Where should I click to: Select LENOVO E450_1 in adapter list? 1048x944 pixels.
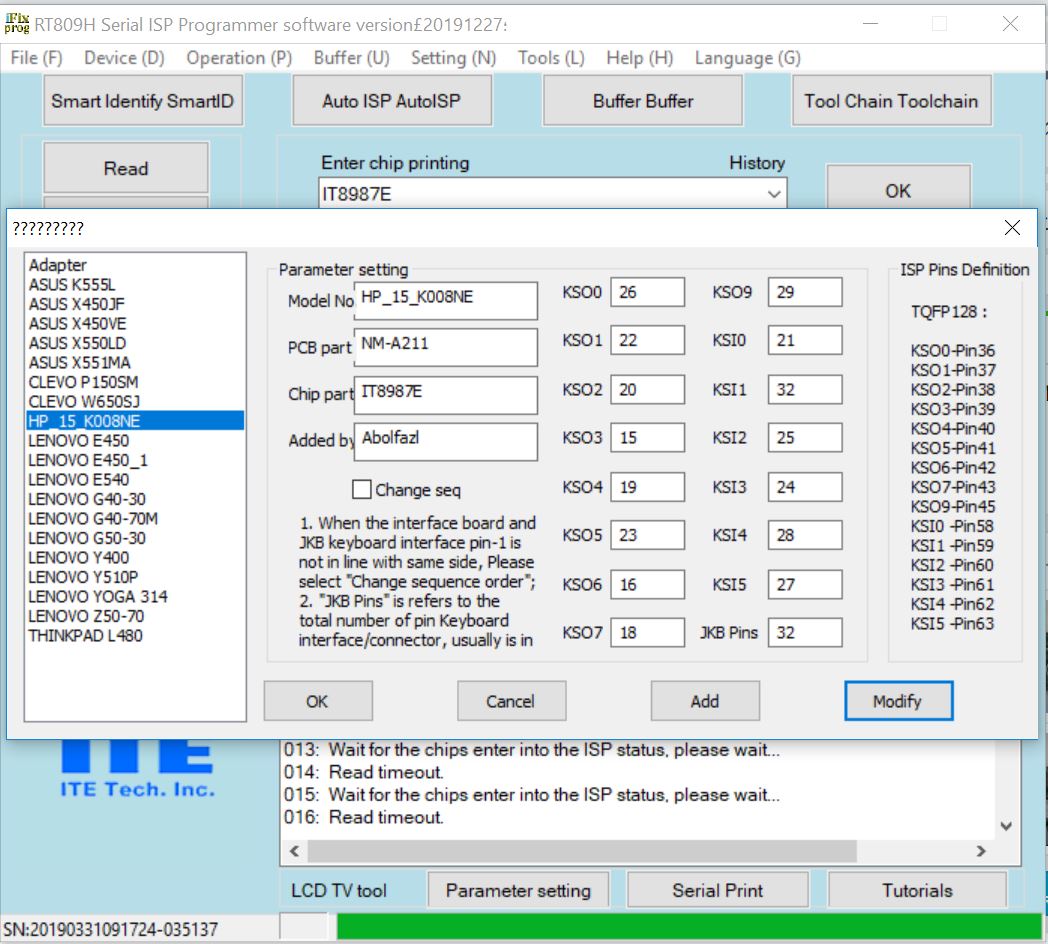pyautogui.click(x=135, y=460)
